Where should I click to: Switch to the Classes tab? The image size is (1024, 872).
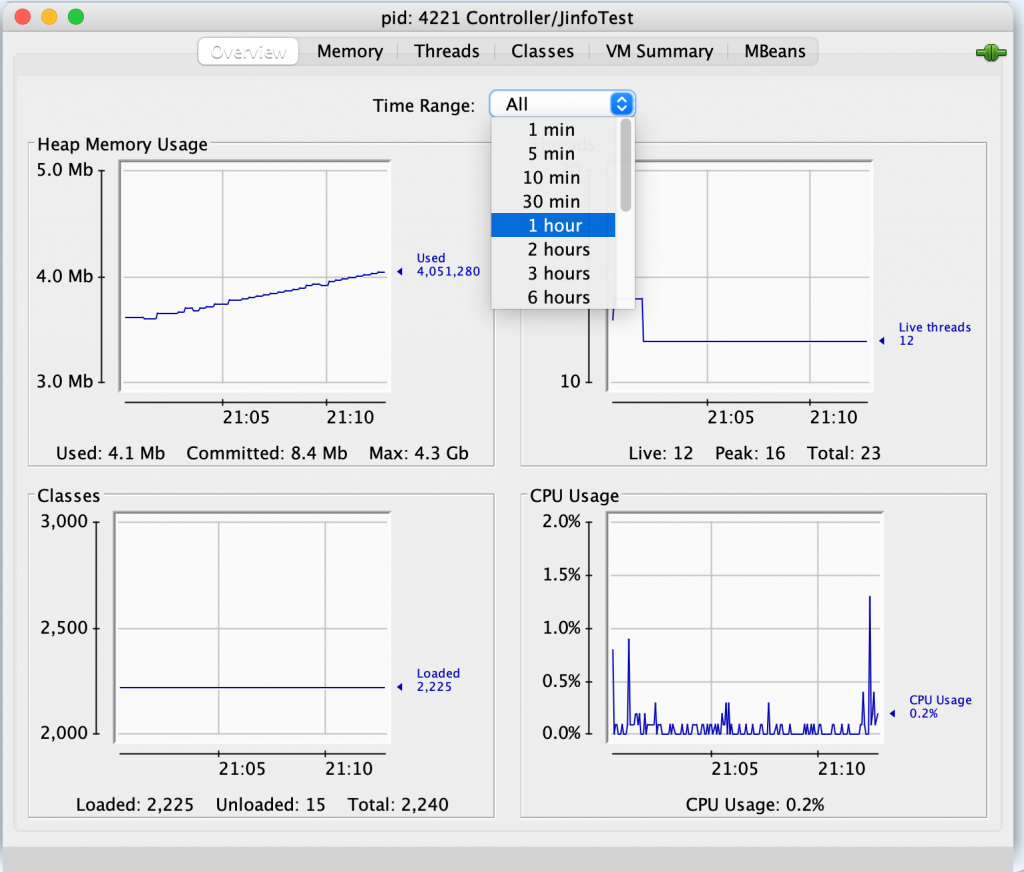(542, 52)
